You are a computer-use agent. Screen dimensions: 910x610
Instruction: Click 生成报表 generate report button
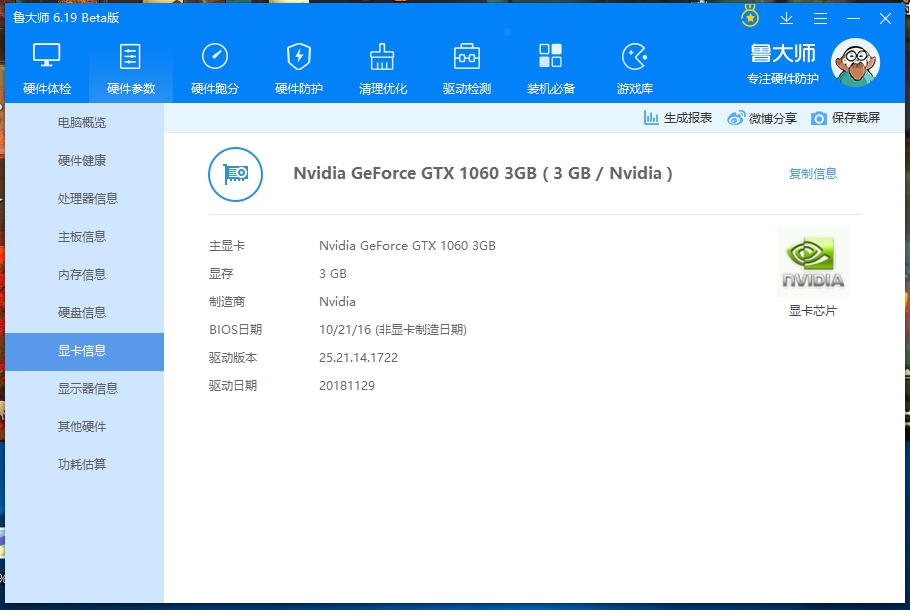point(678,118)
